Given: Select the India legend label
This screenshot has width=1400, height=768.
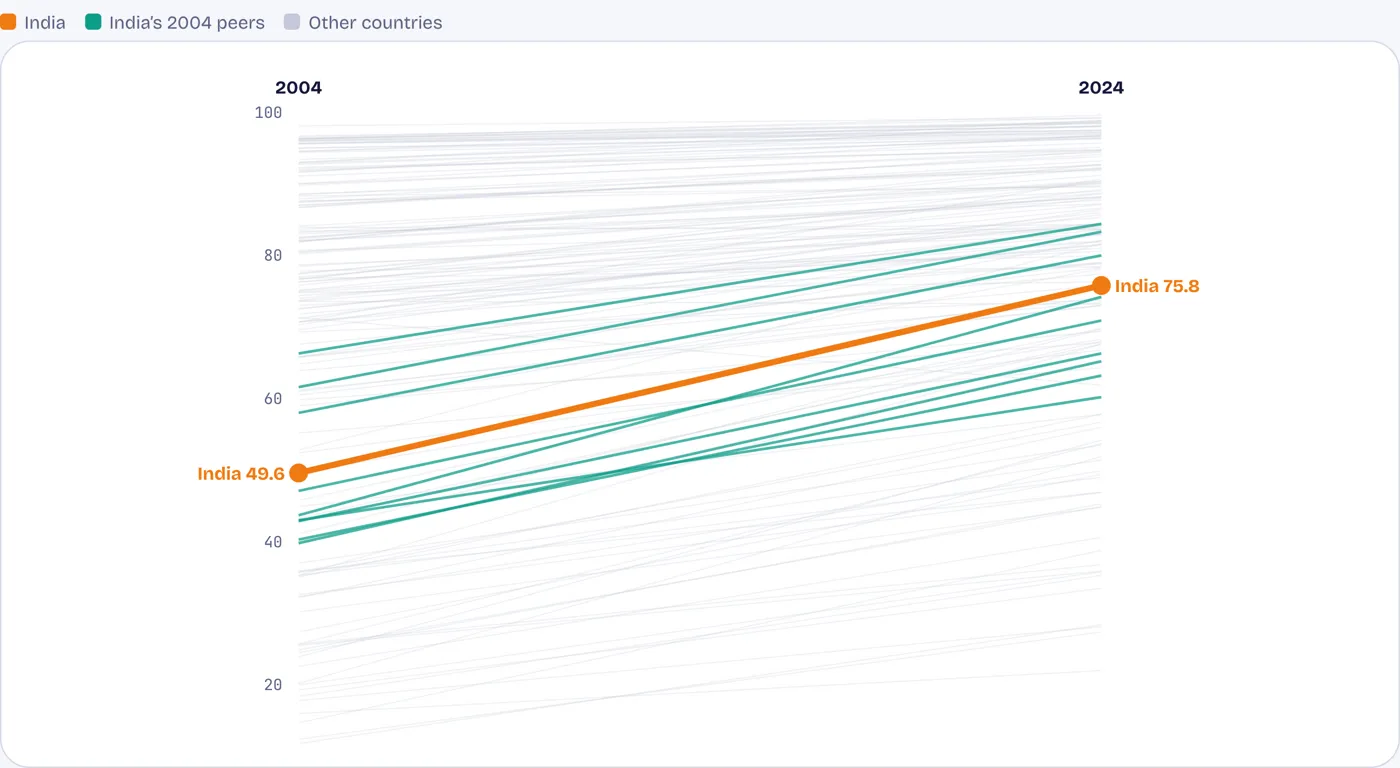Looking at the screenshot, I should pyautogui.click(x=45, y=22).
